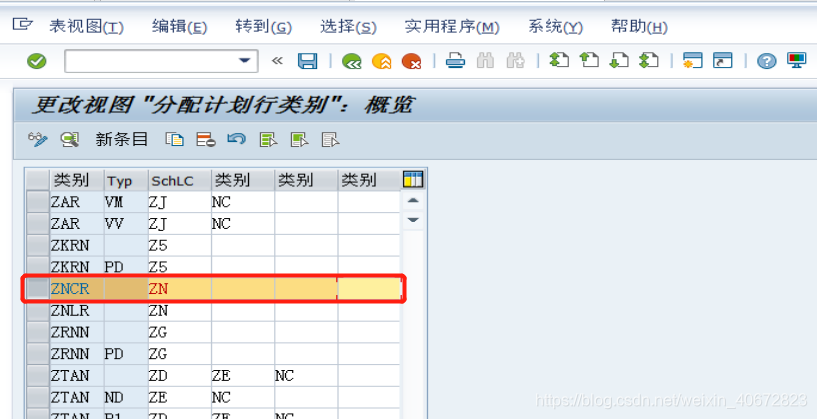Click the VV Typ cell
Image resolution: width=817 pixels, height=419 pixels.
coord(126,224)
